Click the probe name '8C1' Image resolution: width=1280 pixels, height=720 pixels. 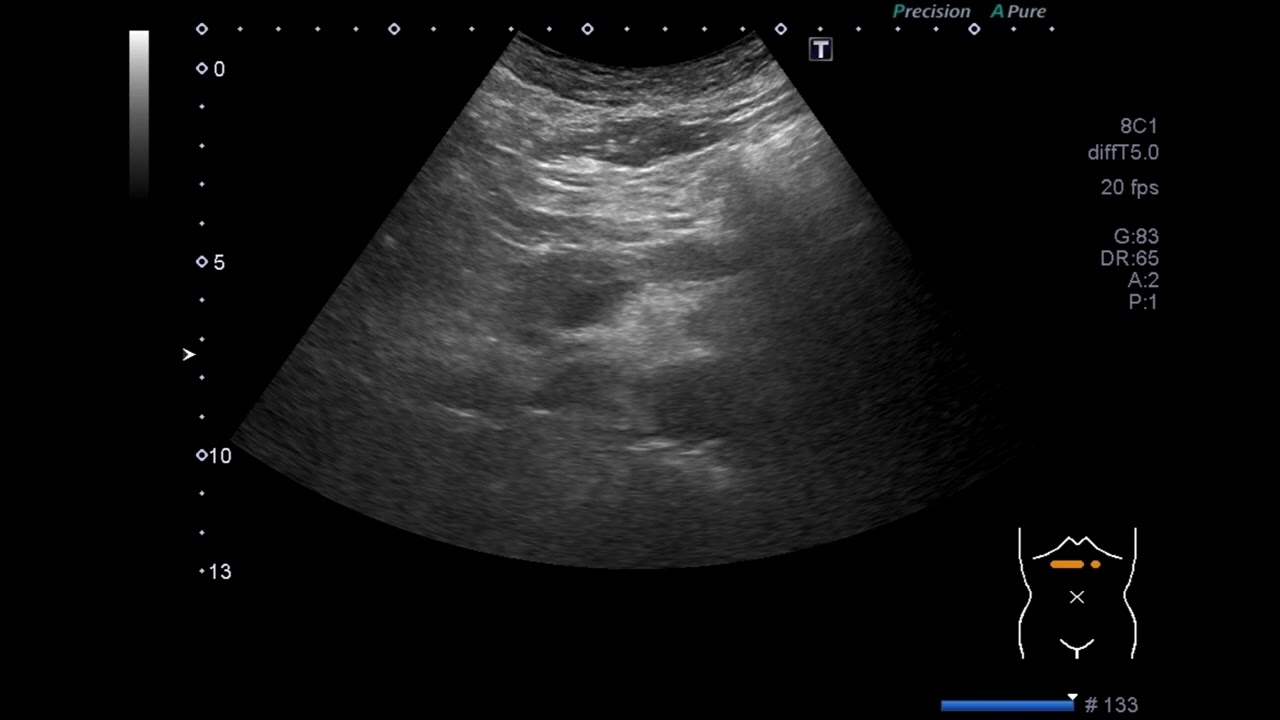point(1138,126)
